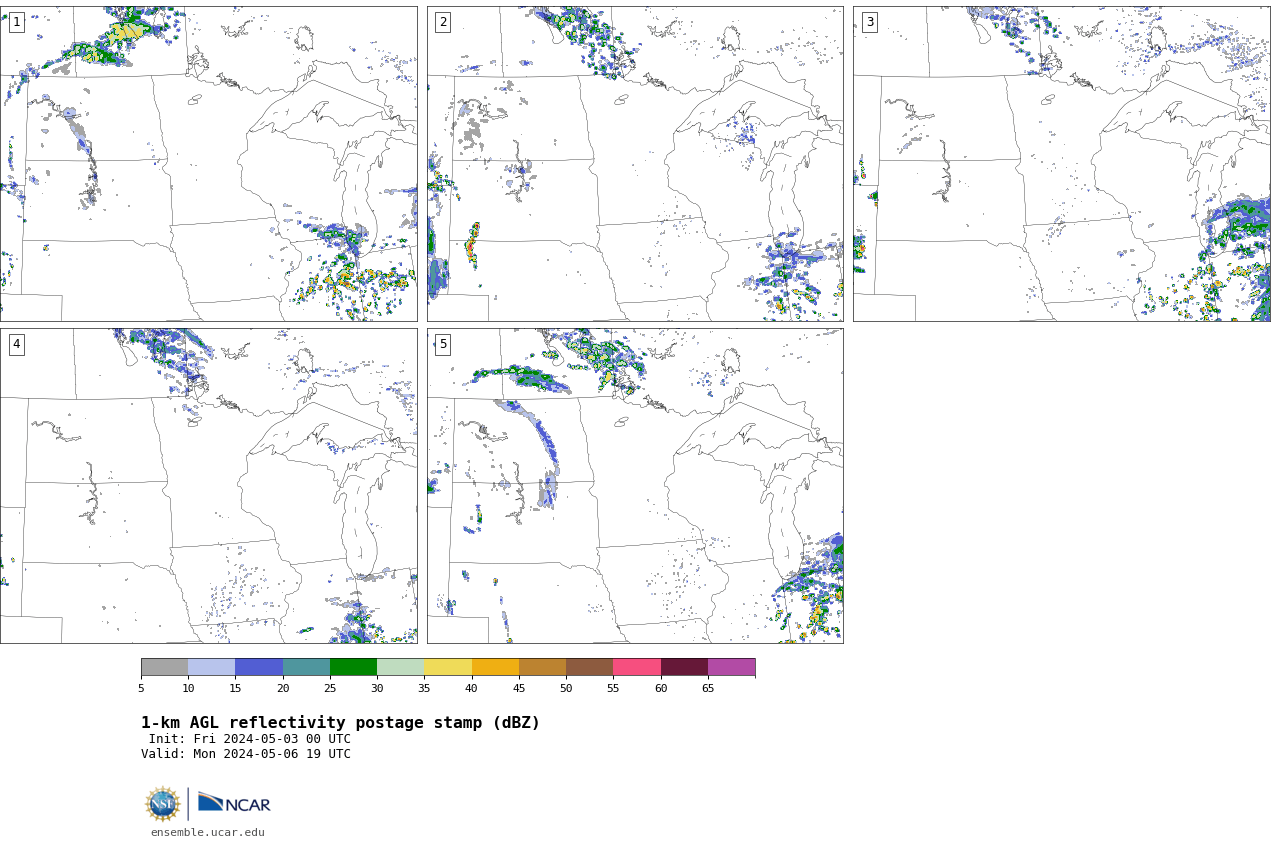Viewport: 1280px width, 844px height.
Task: Click the panel number label '2'
Action: (x=443, y=22)
